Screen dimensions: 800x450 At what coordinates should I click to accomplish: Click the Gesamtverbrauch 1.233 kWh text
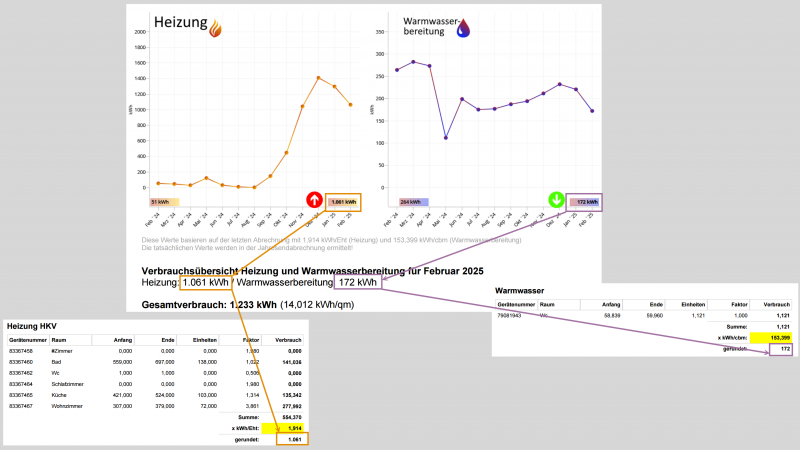(x=209, y=305)
